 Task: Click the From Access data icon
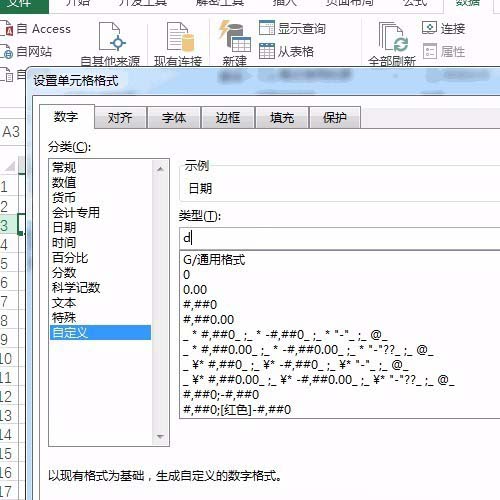click(x=7, y=29)
